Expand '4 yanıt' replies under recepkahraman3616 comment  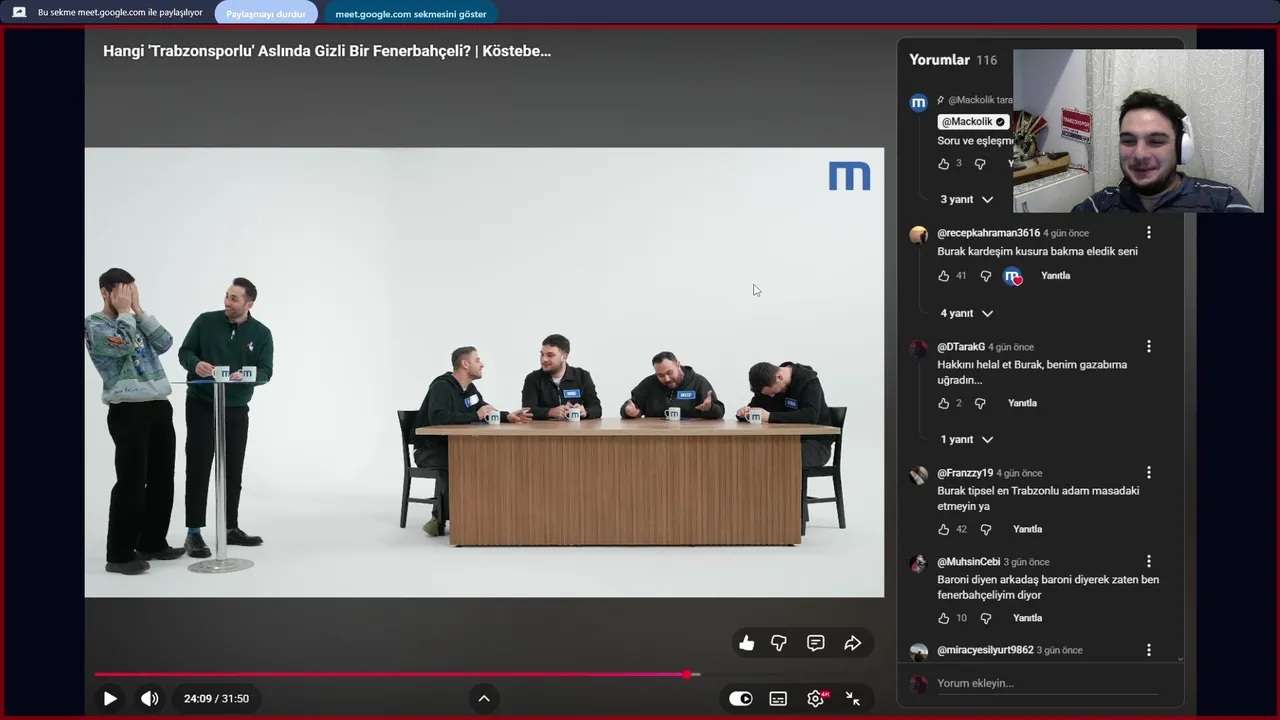967,313
